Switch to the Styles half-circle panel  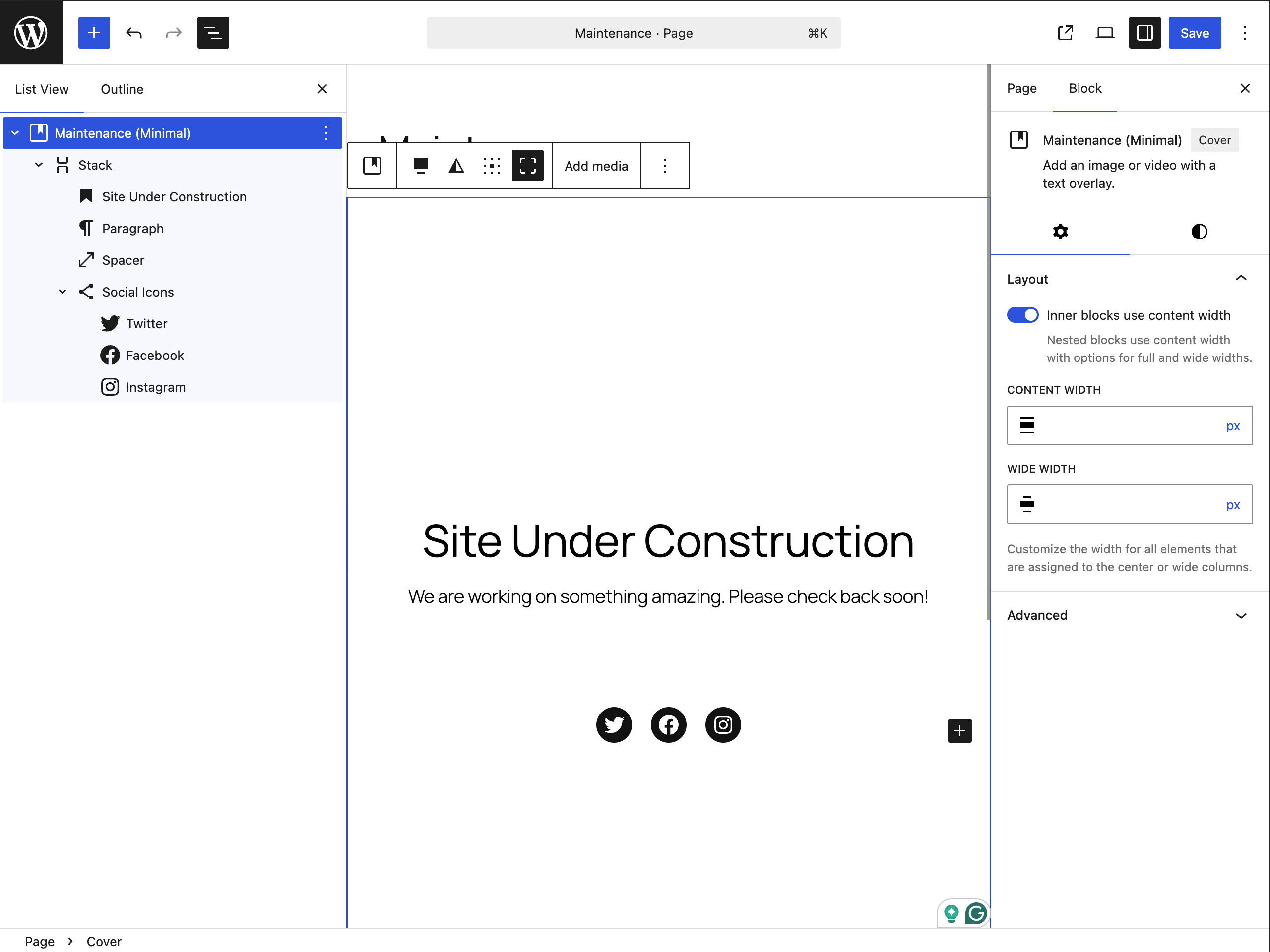(1199, 231)
